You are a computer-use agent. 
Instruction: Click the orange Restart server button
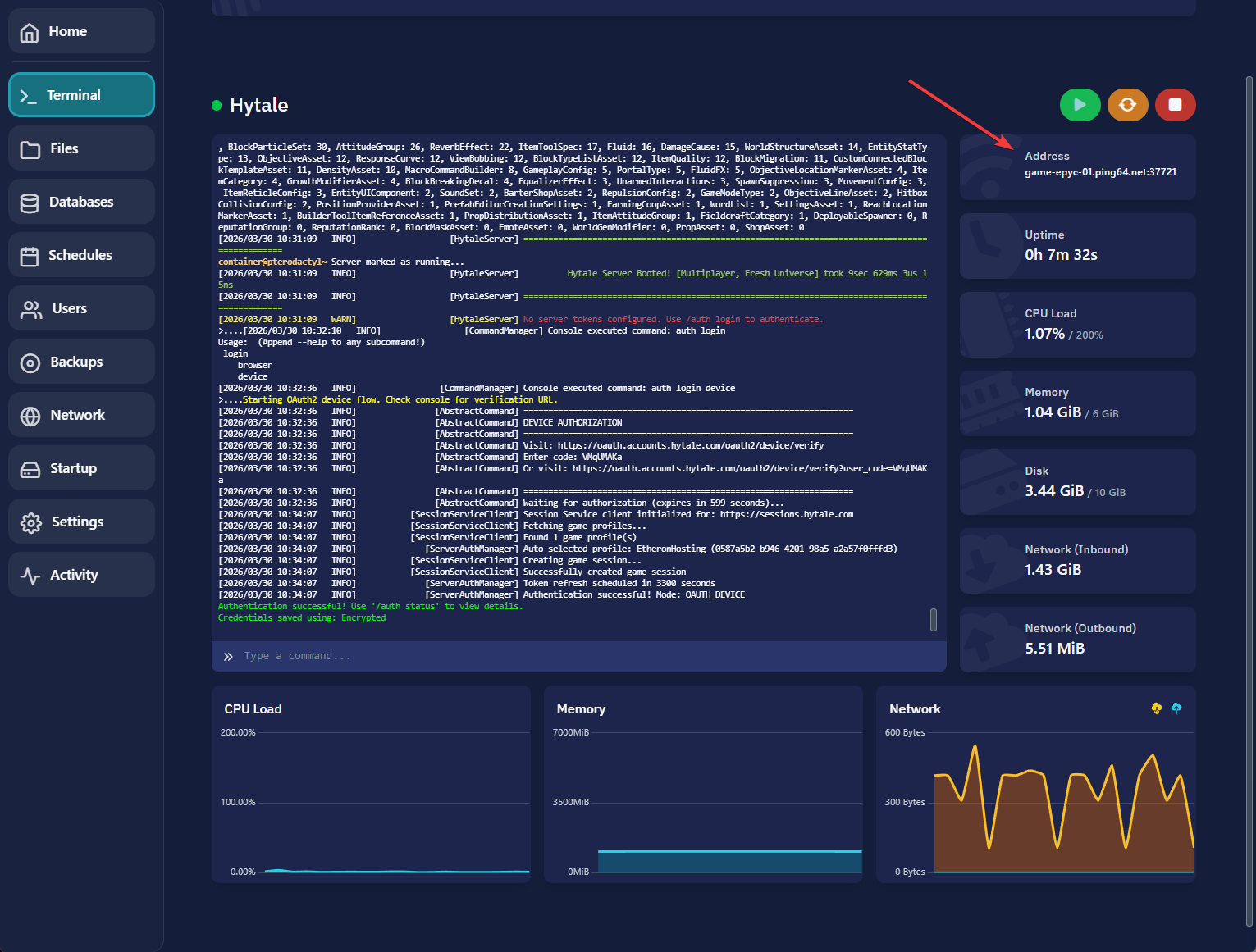coord(1127,105)
